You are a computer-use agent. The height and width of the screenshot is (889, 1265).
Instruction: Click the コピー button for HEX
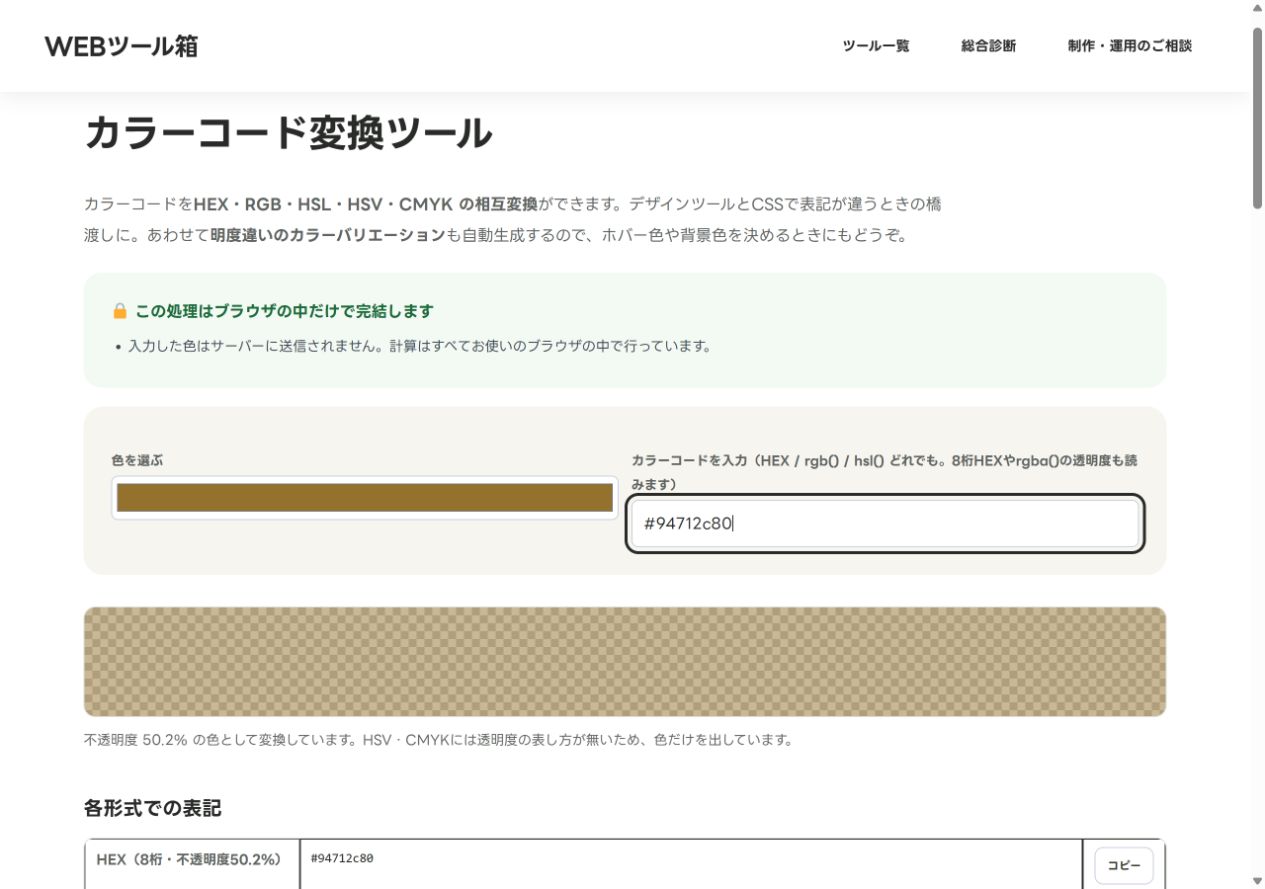(1124, 865)
